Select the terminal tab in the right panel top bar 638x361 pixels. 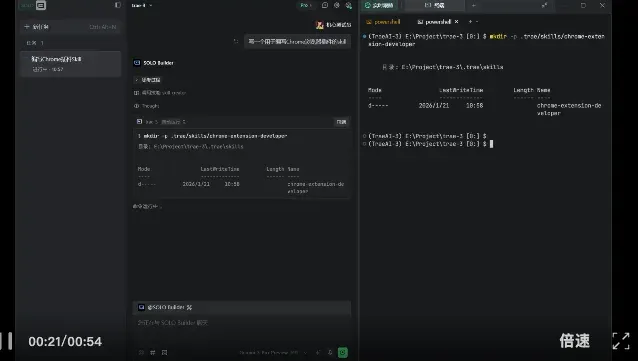click(x=434, y=5)
